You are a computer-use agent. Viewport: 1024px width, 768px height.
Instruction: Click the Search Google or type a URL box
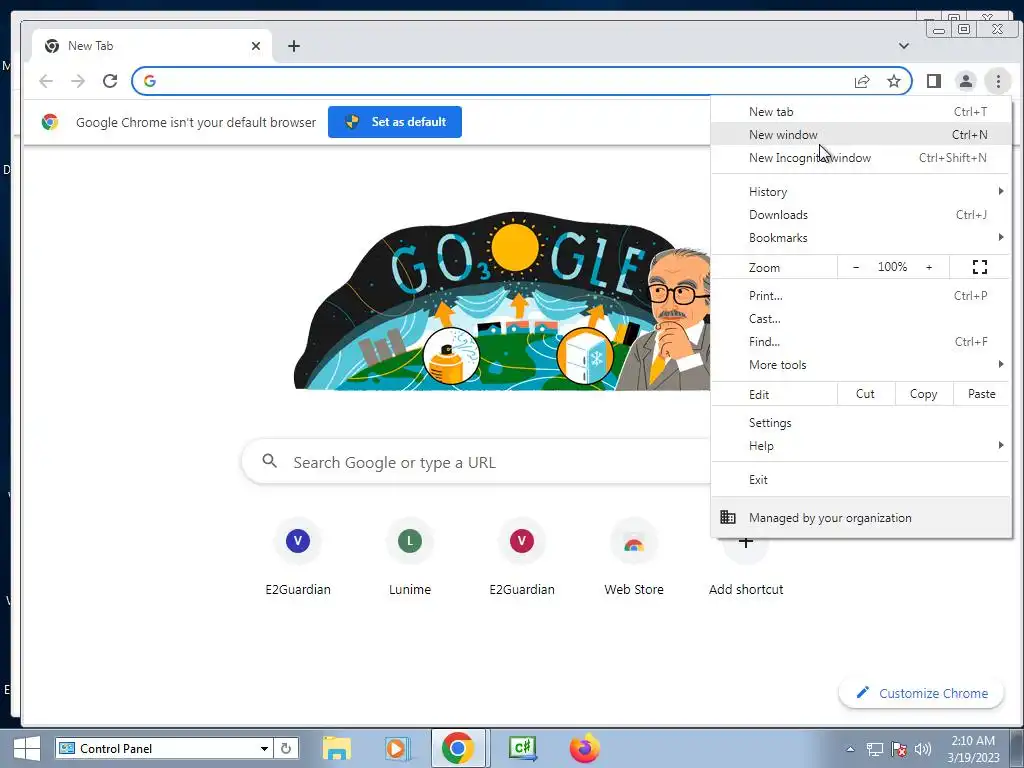[477, 462]
